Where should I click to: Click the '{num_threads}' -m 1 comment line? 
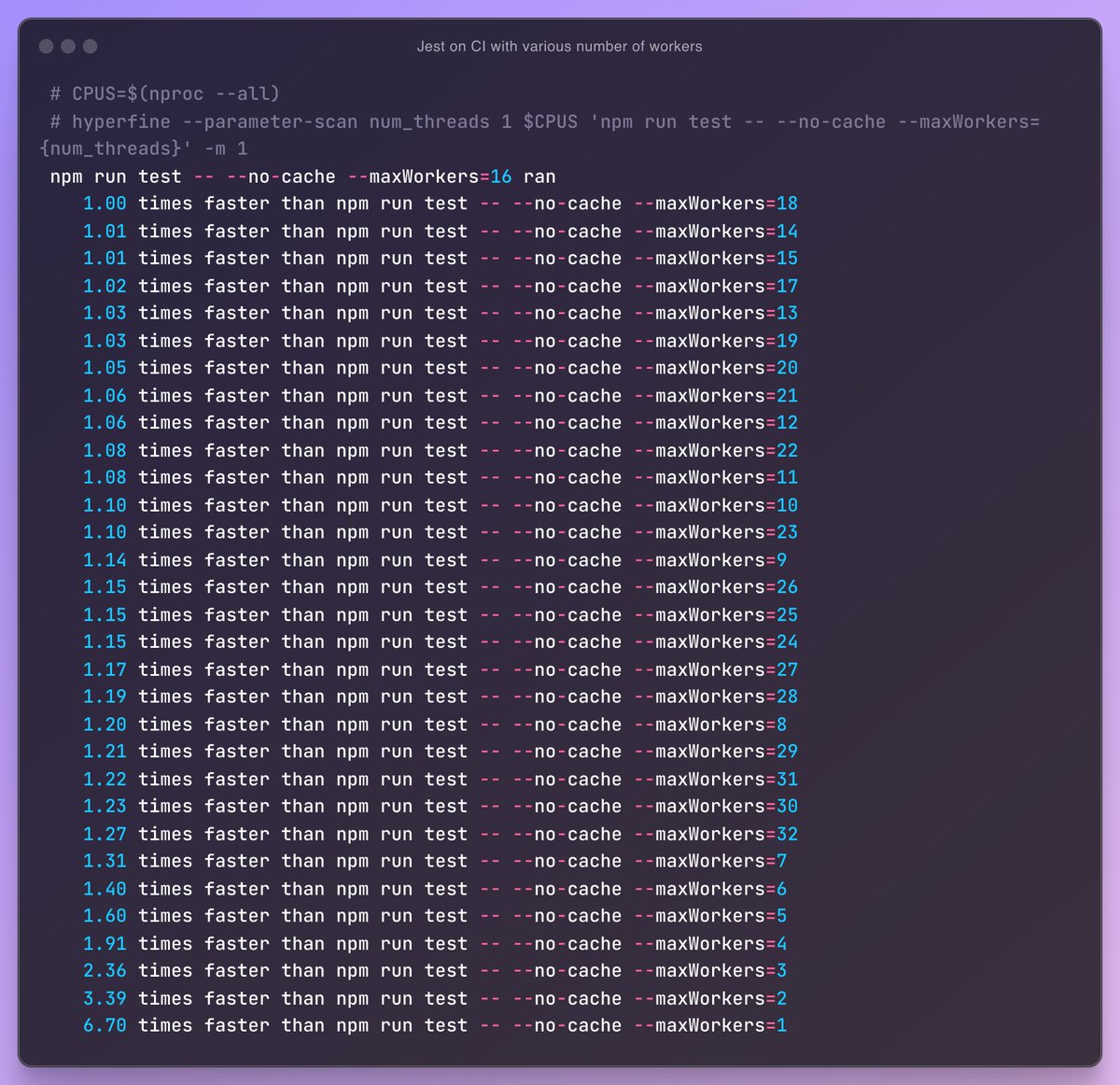[x=144, y=148]
